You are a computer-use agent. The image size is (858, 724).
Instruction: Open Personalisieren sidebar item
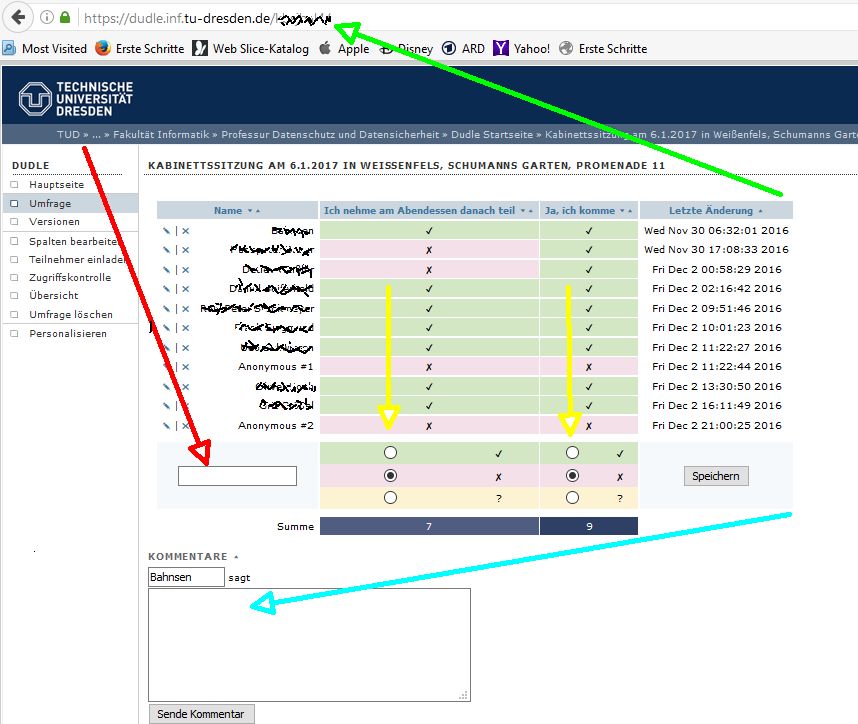point(68,334)
